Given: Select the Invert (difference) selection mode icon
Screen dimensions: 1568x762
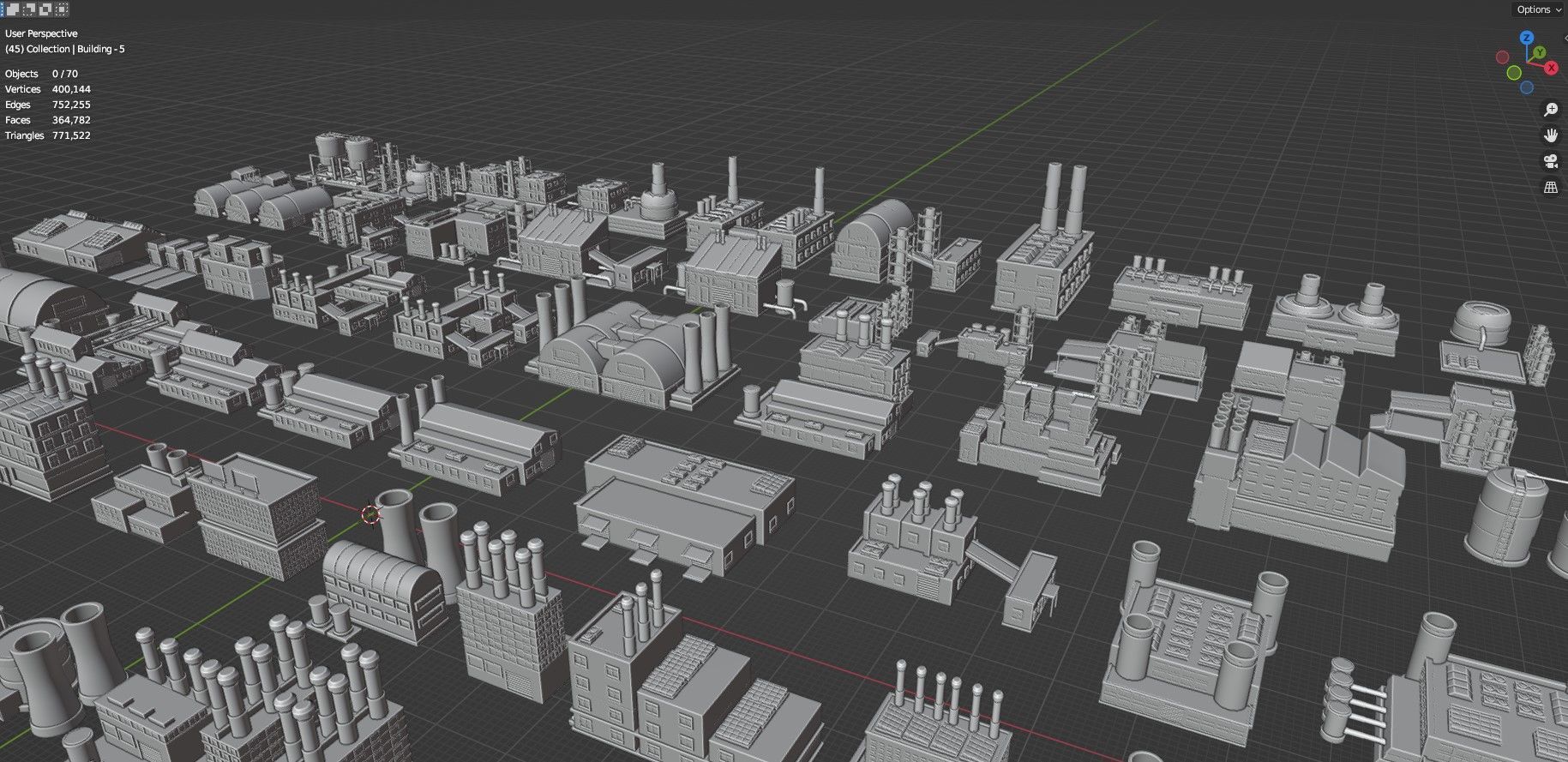Looking at the screenshot, I should (x=45, y=9).
